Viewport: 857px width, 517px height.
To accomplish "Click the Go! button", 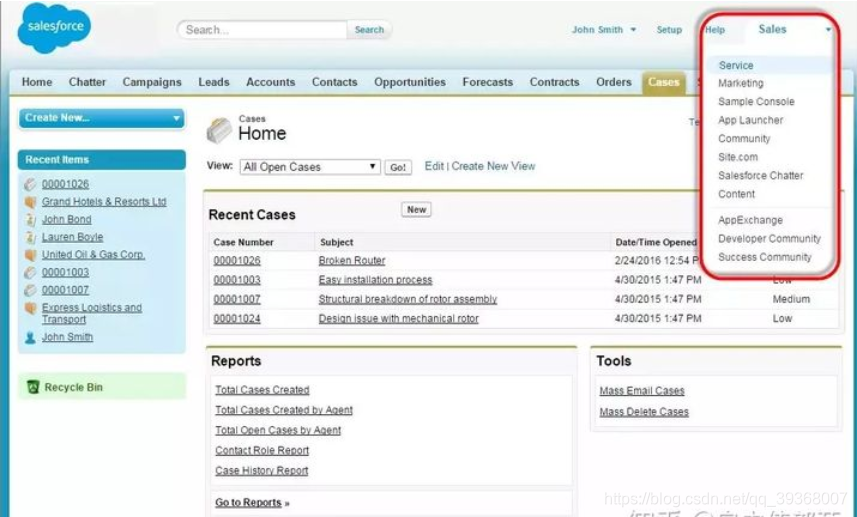I will pos(398,167).
